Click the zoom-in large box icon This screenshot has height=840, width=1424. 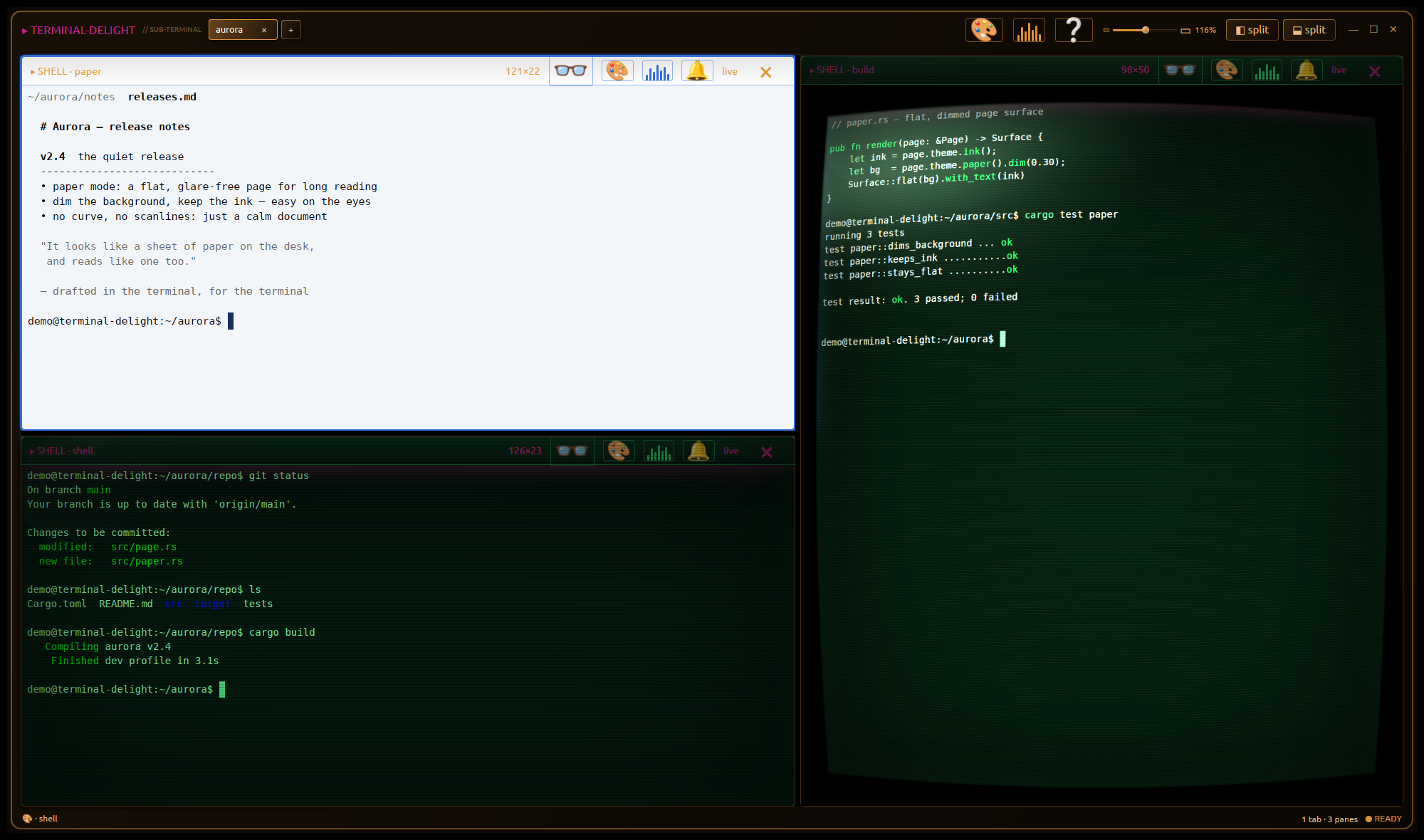[x=1185, y=30]
